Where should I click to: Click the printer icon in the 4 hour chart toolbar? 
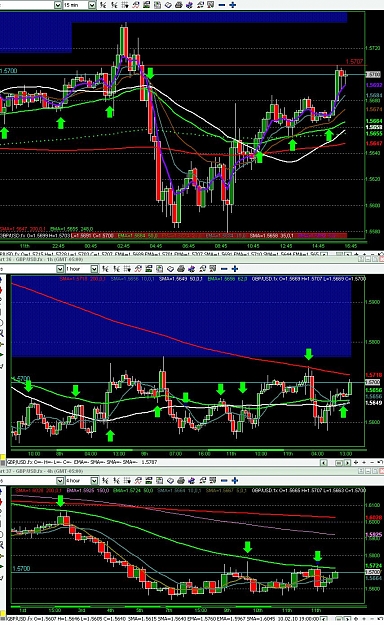[x=181, y=480]
